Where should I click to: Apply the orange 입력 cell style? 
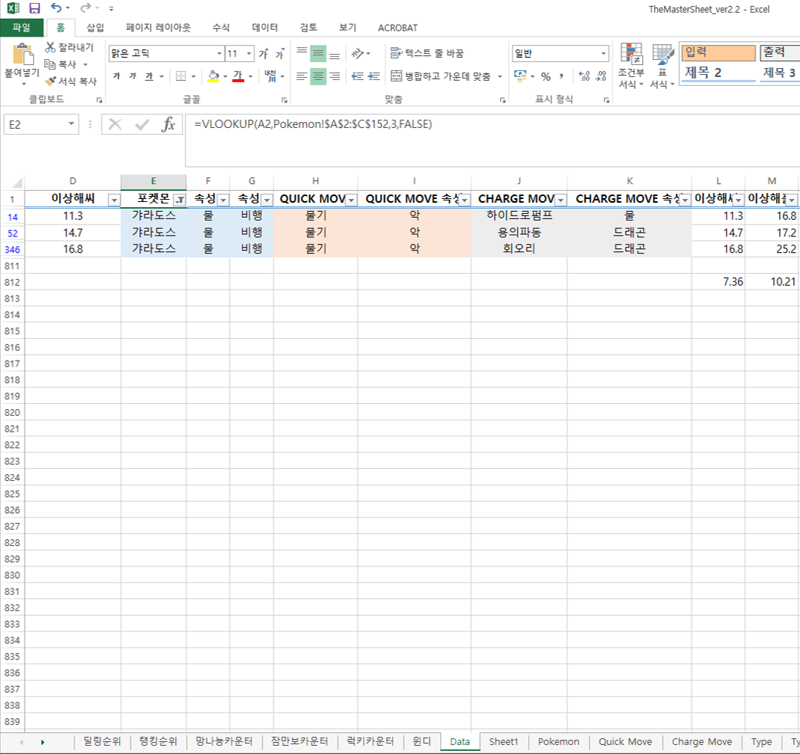[718, 52]
